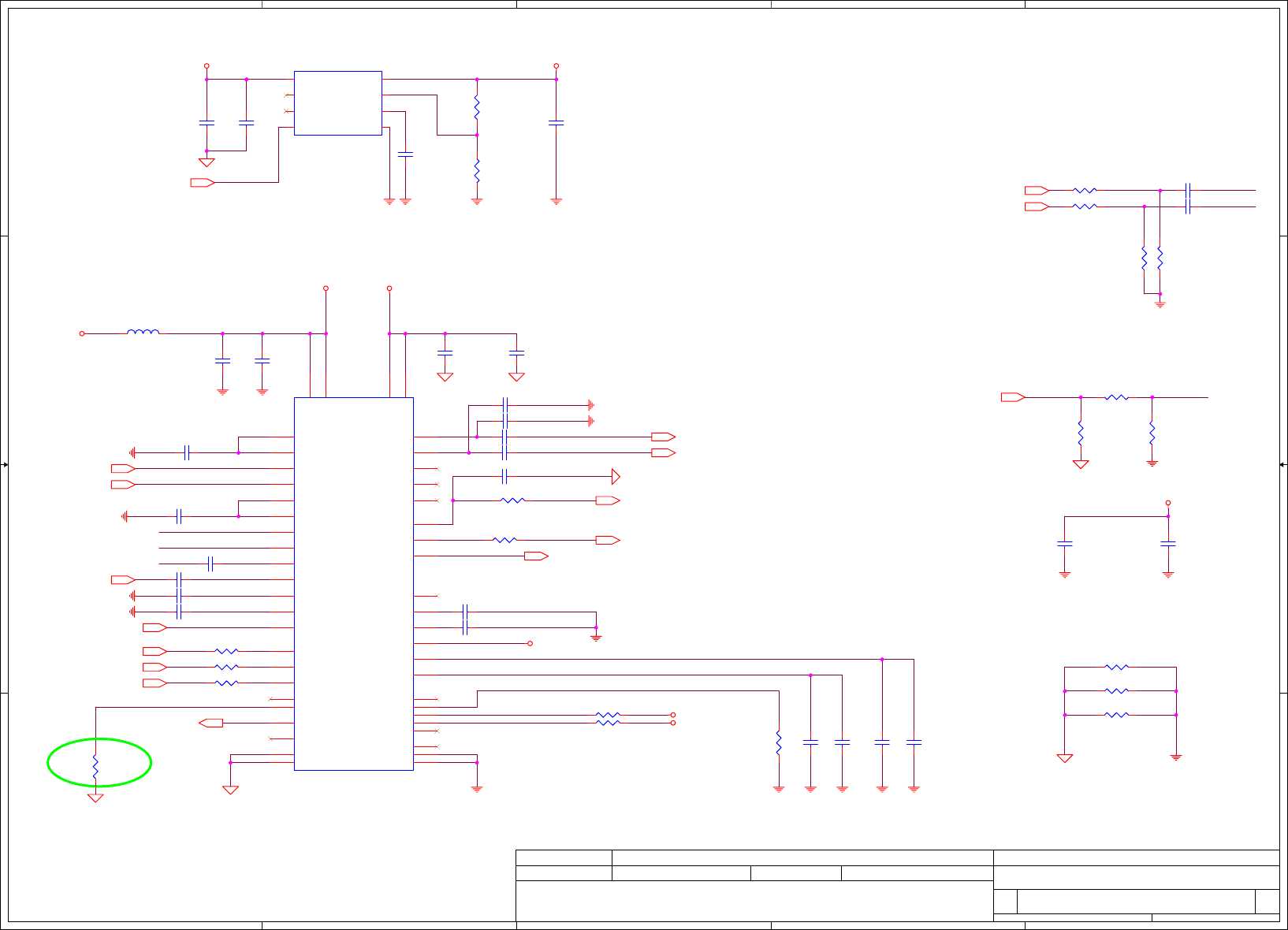Click the power port at the inductor's left end
Viewport: 1288px width, 930px height.
click(82, 333)
